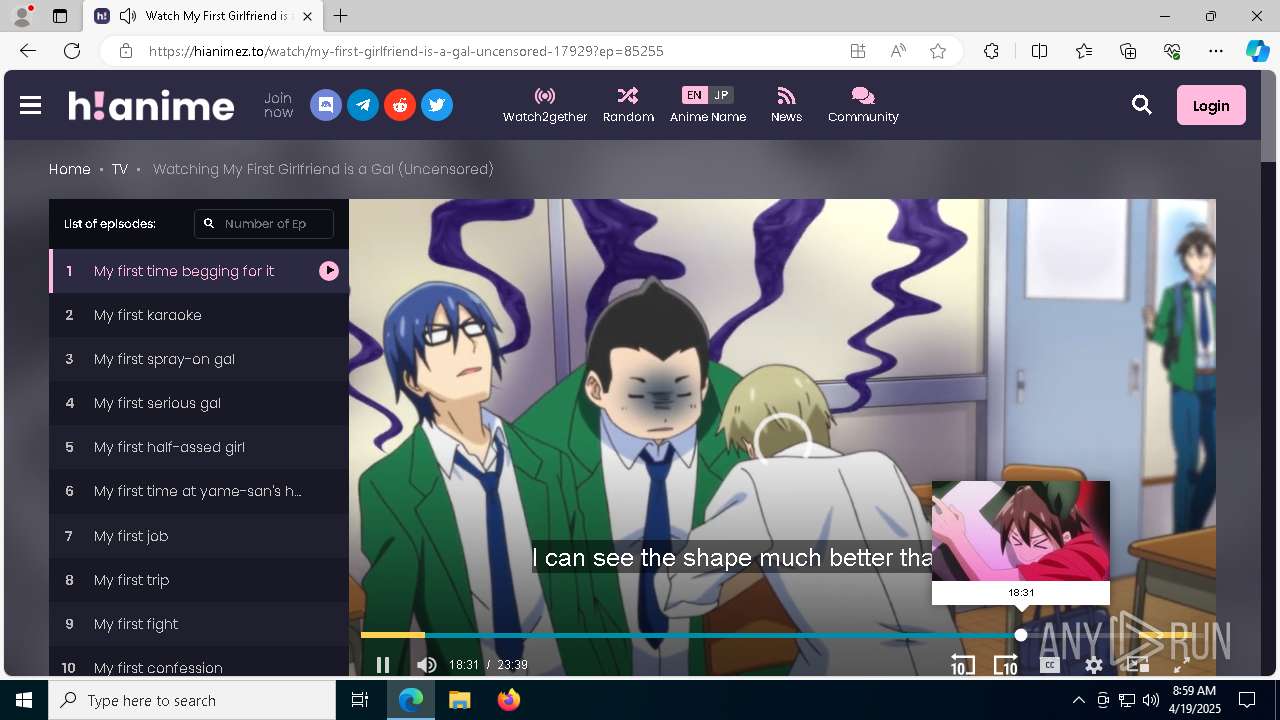1280x720 pixels.
Task: Select episode 8 My first trip
Action: [199, 580]
